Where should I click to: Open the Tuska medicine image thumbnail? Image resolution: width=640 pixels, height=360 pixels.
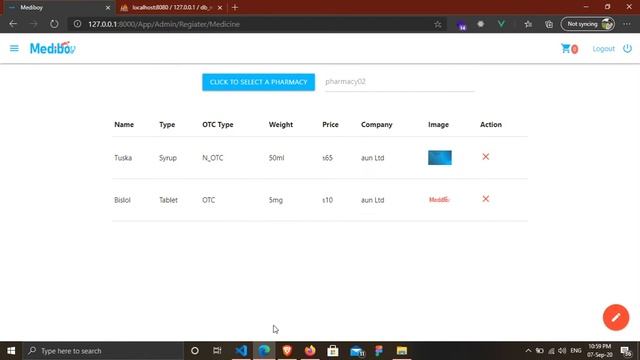pyautogui.click(x=440, y=158)
